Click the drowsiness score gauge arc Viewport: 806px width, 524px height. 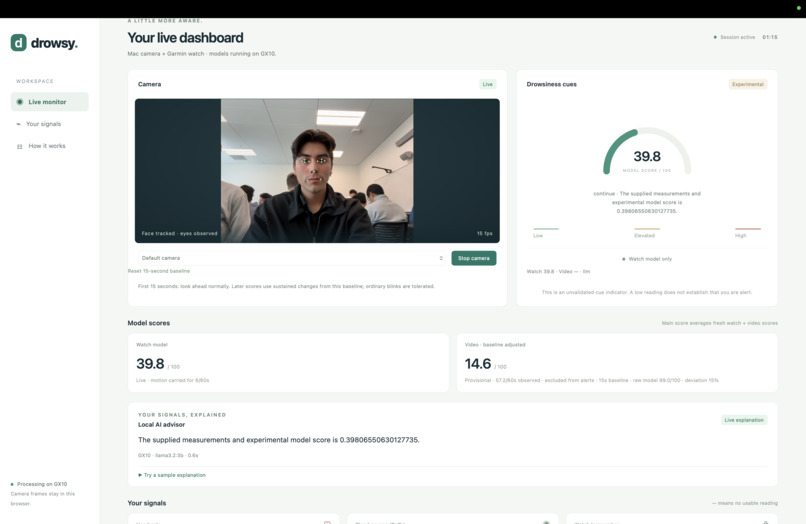pos(647,151)
